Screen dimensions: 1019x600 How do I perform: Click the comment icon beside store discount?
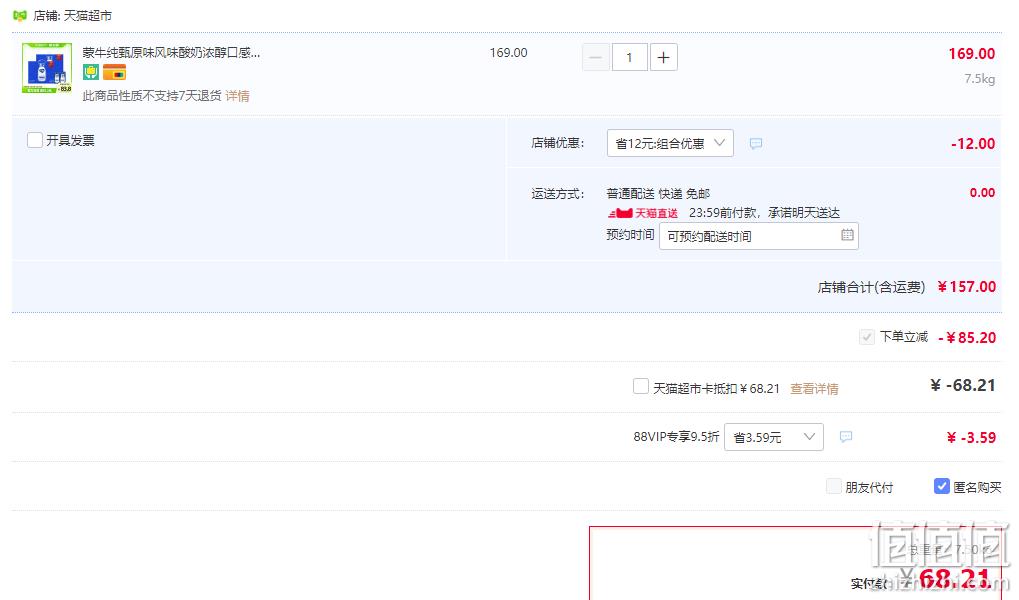755,144
